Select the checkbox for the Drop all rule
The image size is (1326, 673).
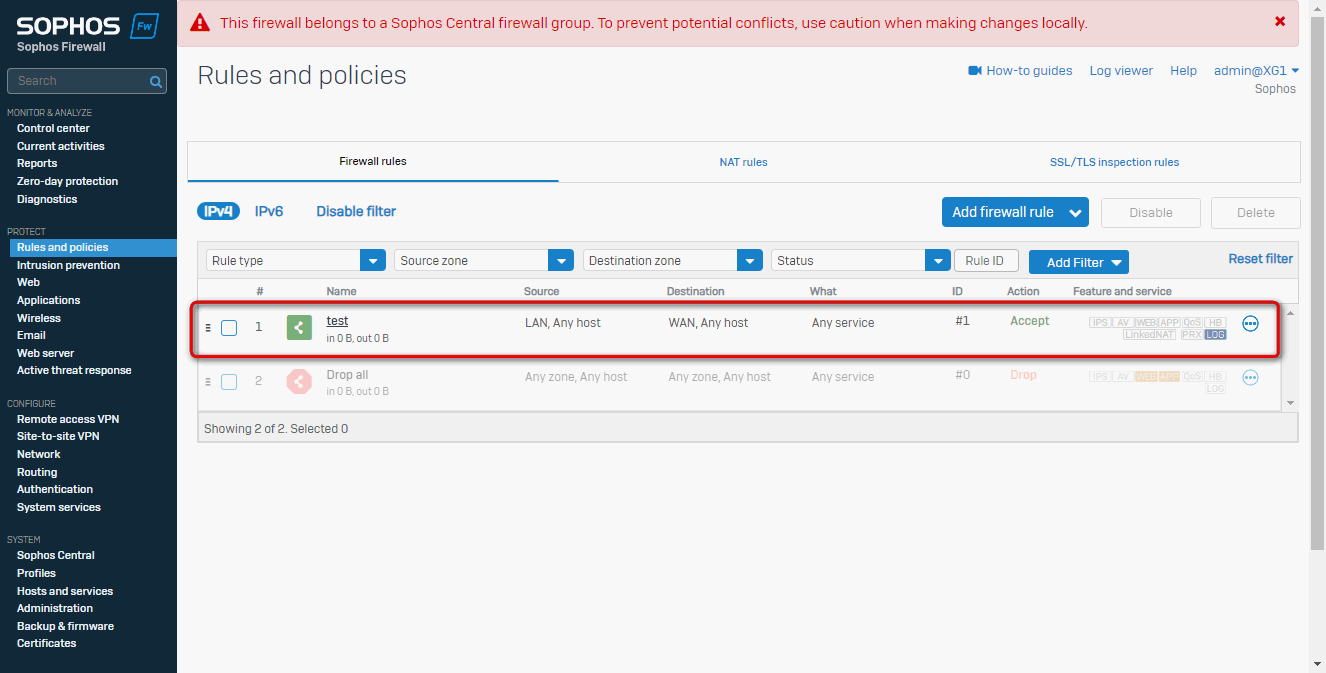click(x=229, y=382)
